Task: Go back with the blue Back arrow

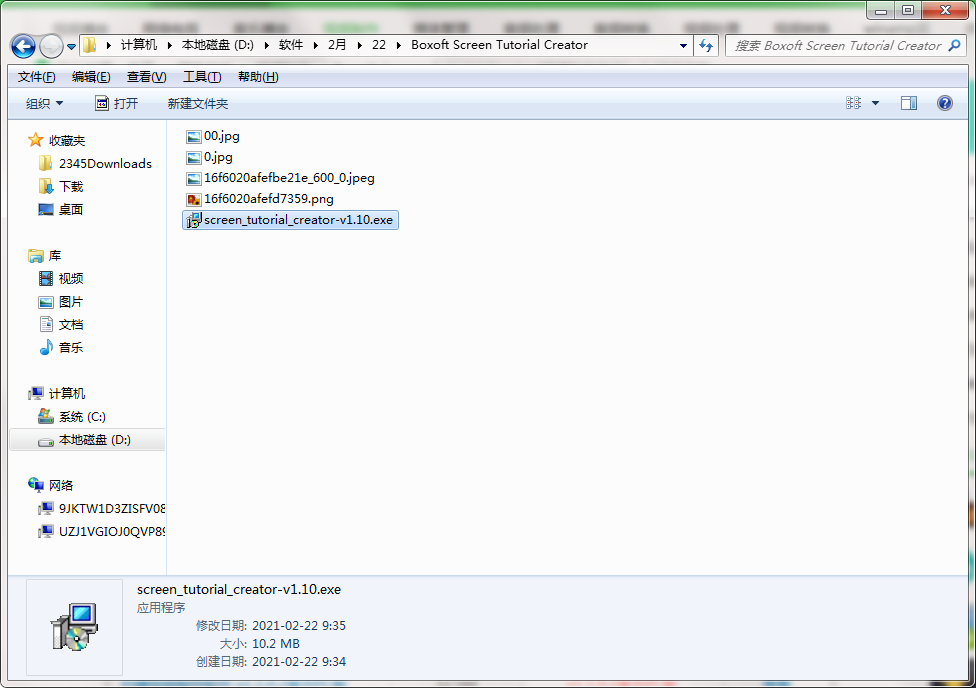Action: pos(23,46)
